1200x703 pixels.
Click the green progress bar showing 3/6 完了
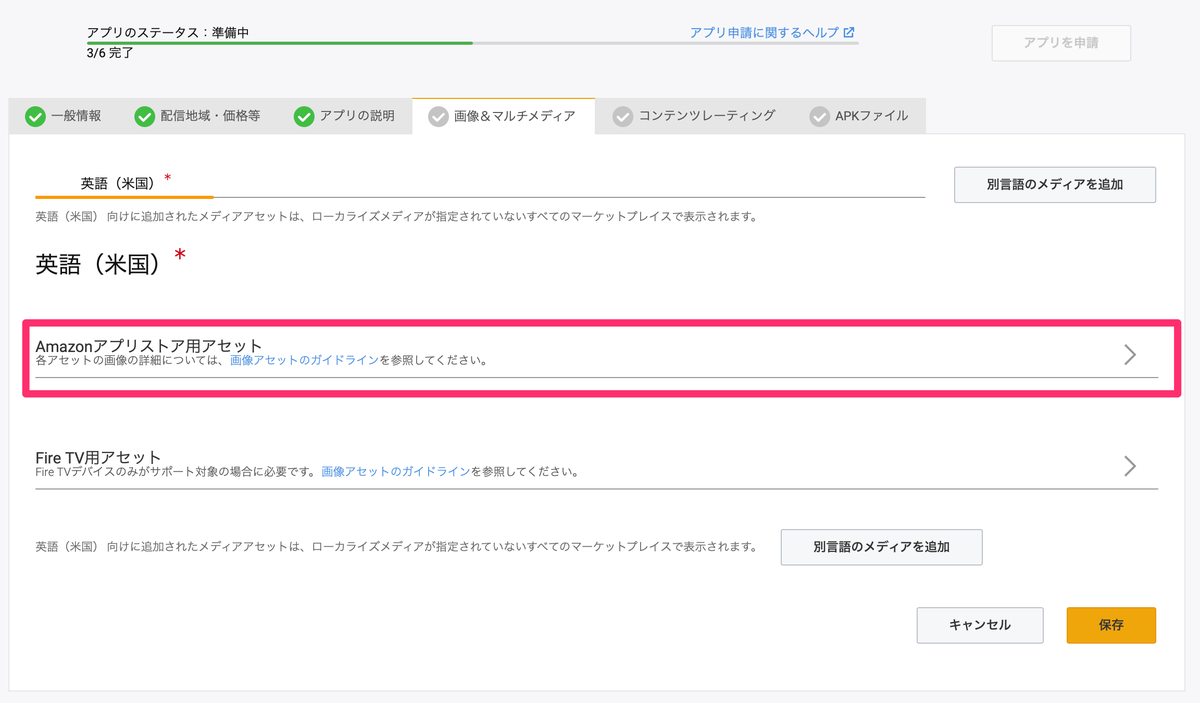tap(280, 44)
